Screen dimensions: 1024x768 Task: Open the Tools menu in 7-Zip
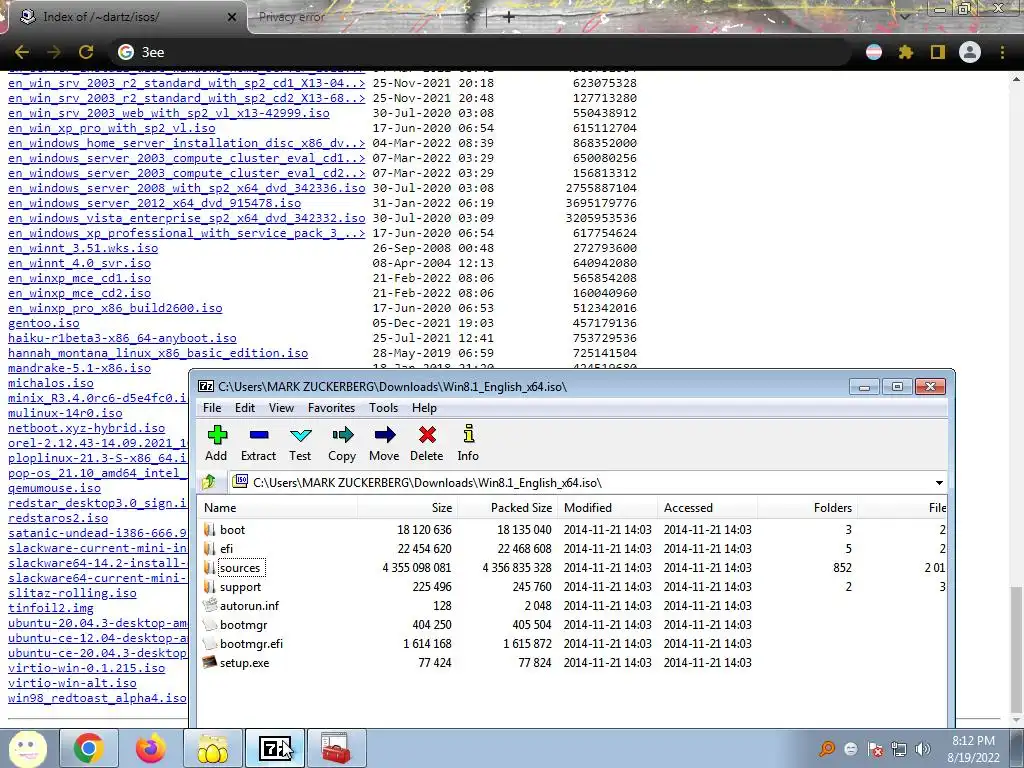[x=383, y=408]
